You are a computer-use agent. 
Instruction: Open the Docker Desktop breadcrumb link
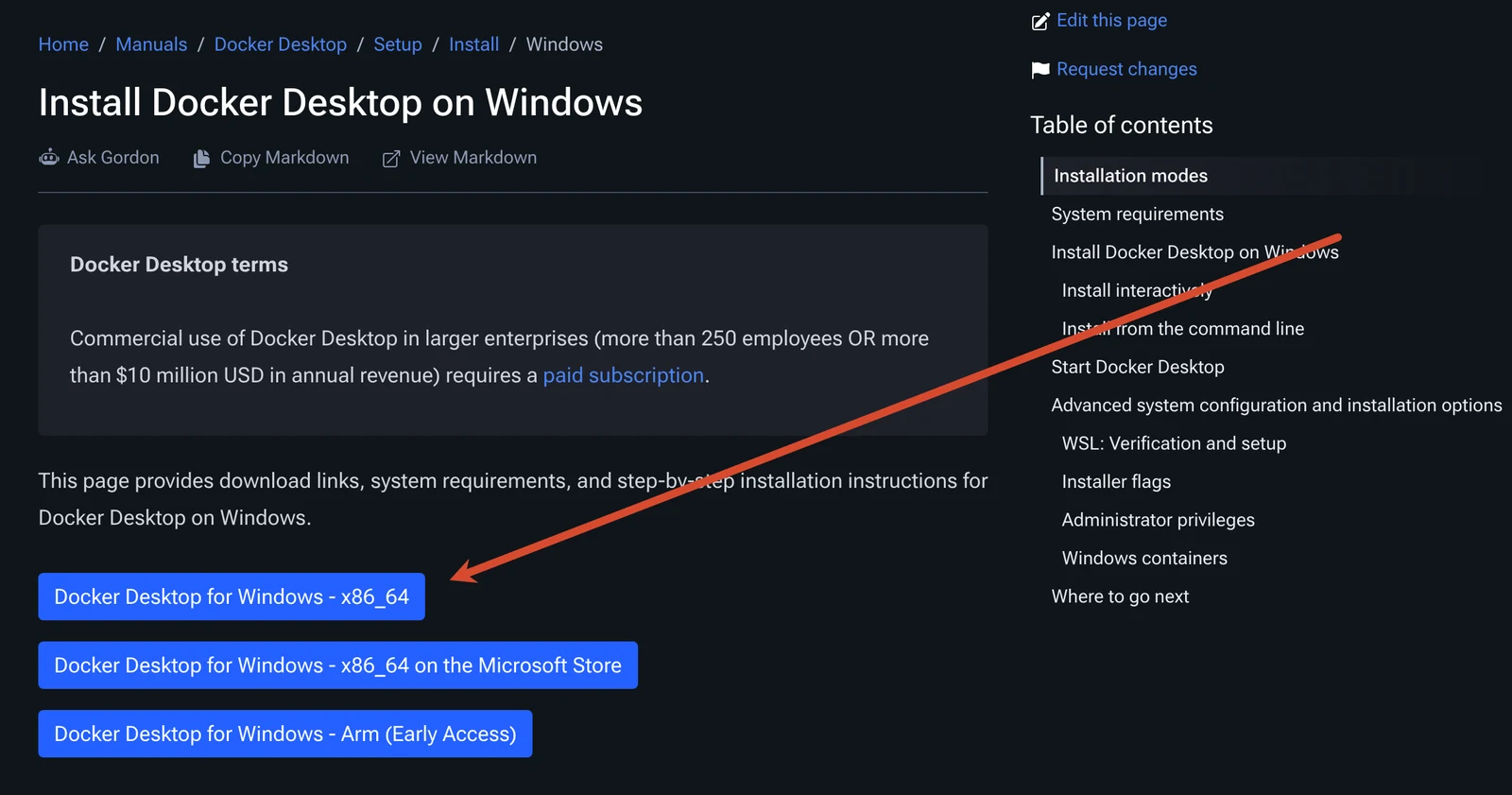pos(281,44)
